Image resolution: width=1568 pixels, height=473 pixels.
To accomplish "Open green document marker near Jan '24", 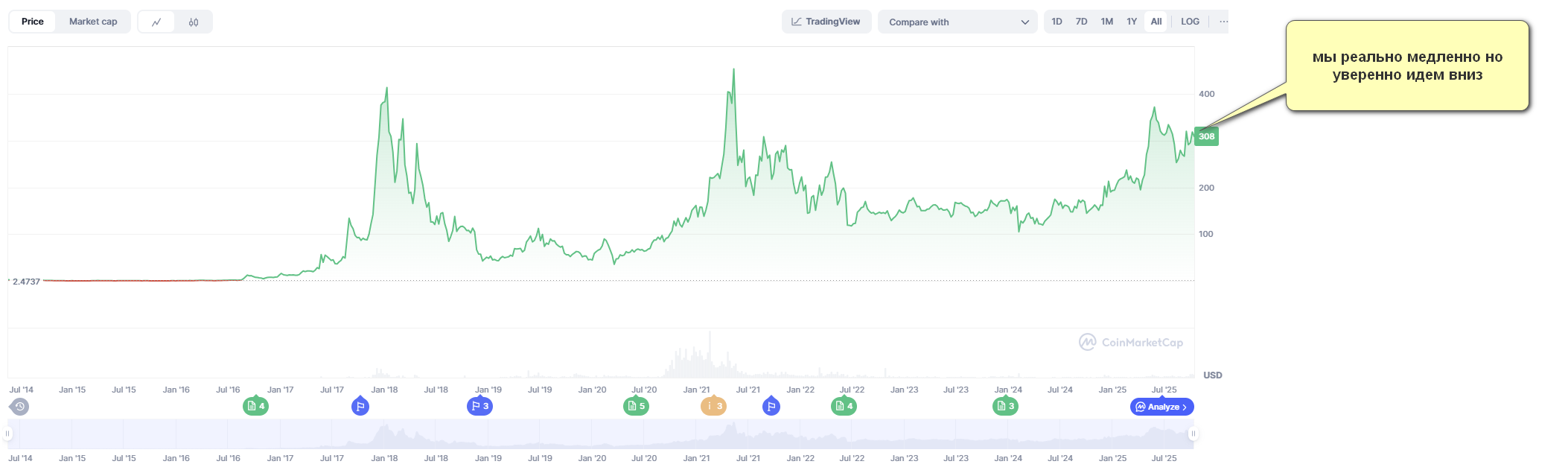I will (x=1005, y=407).
